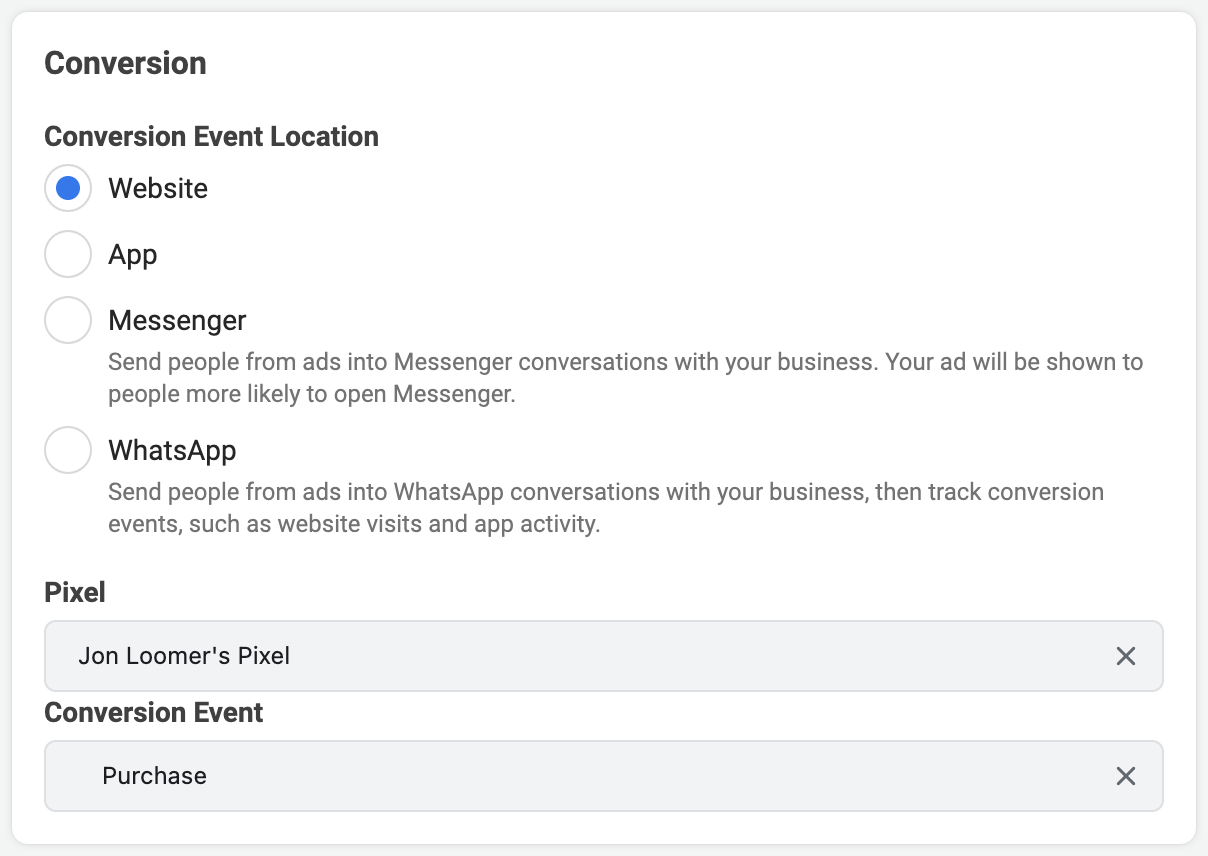Click the Conversion section heading
This screenshot has height=856, width=1208.
coord(126,63)
